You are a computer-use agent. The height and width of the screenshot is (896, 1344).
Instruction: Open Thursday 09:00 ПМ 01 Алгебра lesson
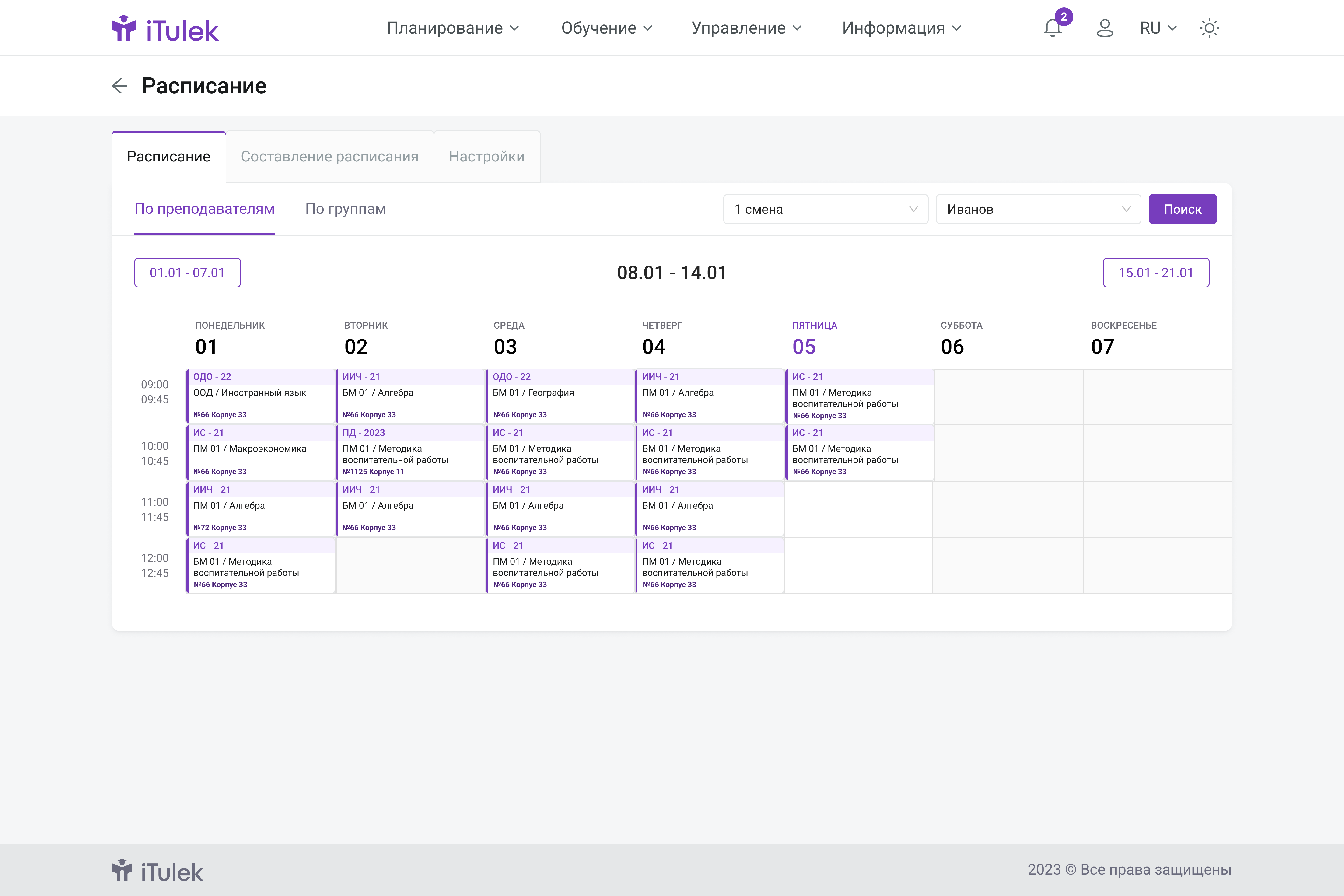tap(710, 396)
